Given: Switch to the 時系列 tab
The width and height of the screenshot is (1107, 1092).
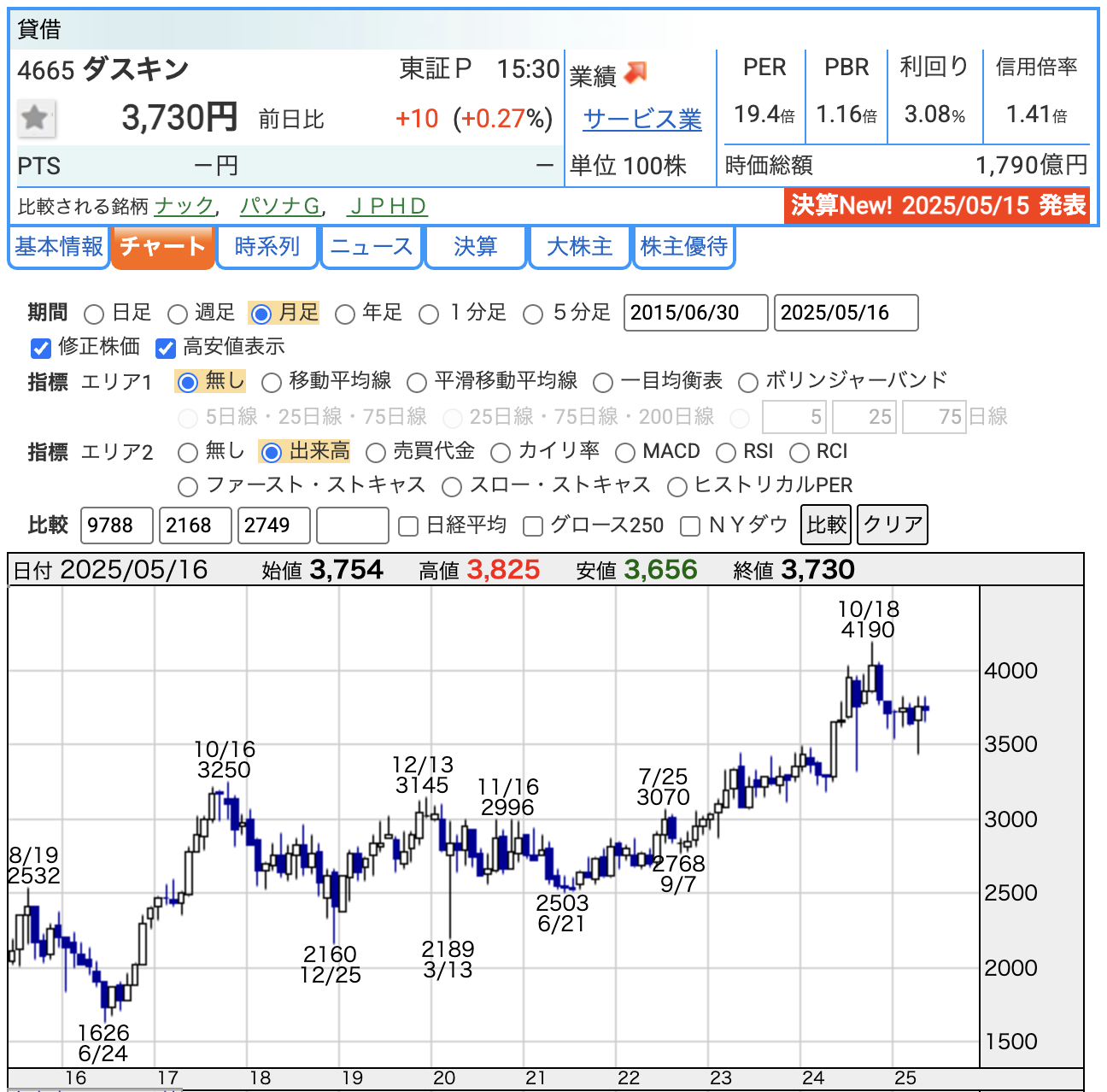Looking at the screenshot, I should coord(267,247).
